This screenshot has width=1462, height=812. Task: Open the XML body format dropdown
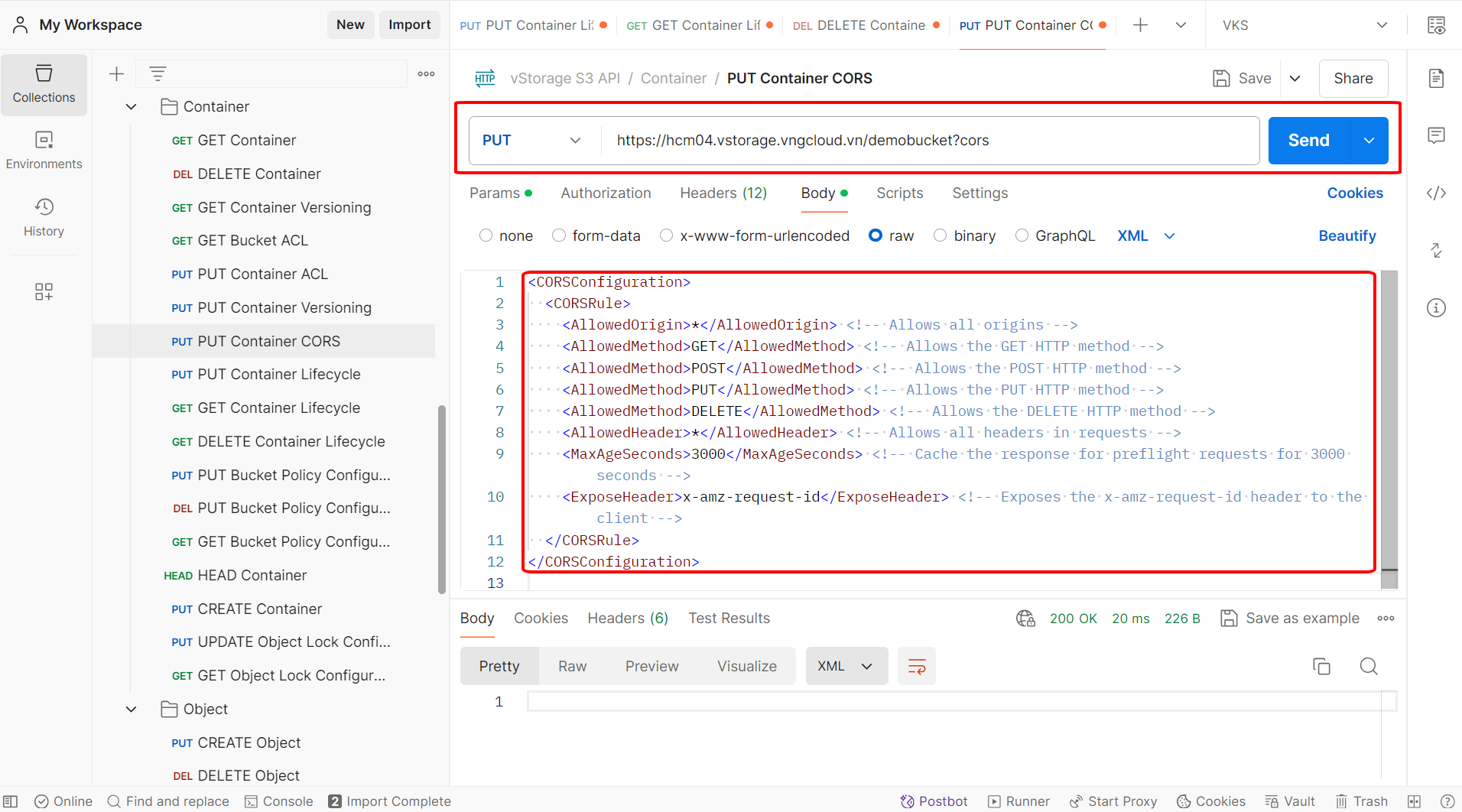[x=1145, y=235]
